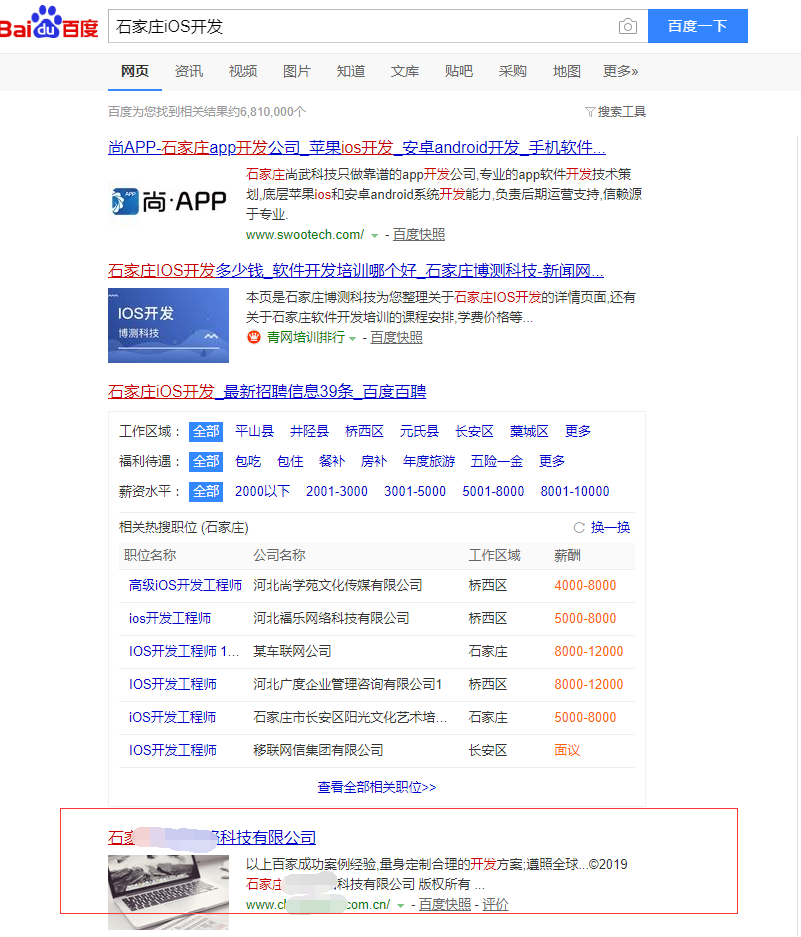Image resolution: width=801 pixels, height=937 pixels.
Task: Select 全部 in 薪资水平 filter
Action: (x=206, y=491)
